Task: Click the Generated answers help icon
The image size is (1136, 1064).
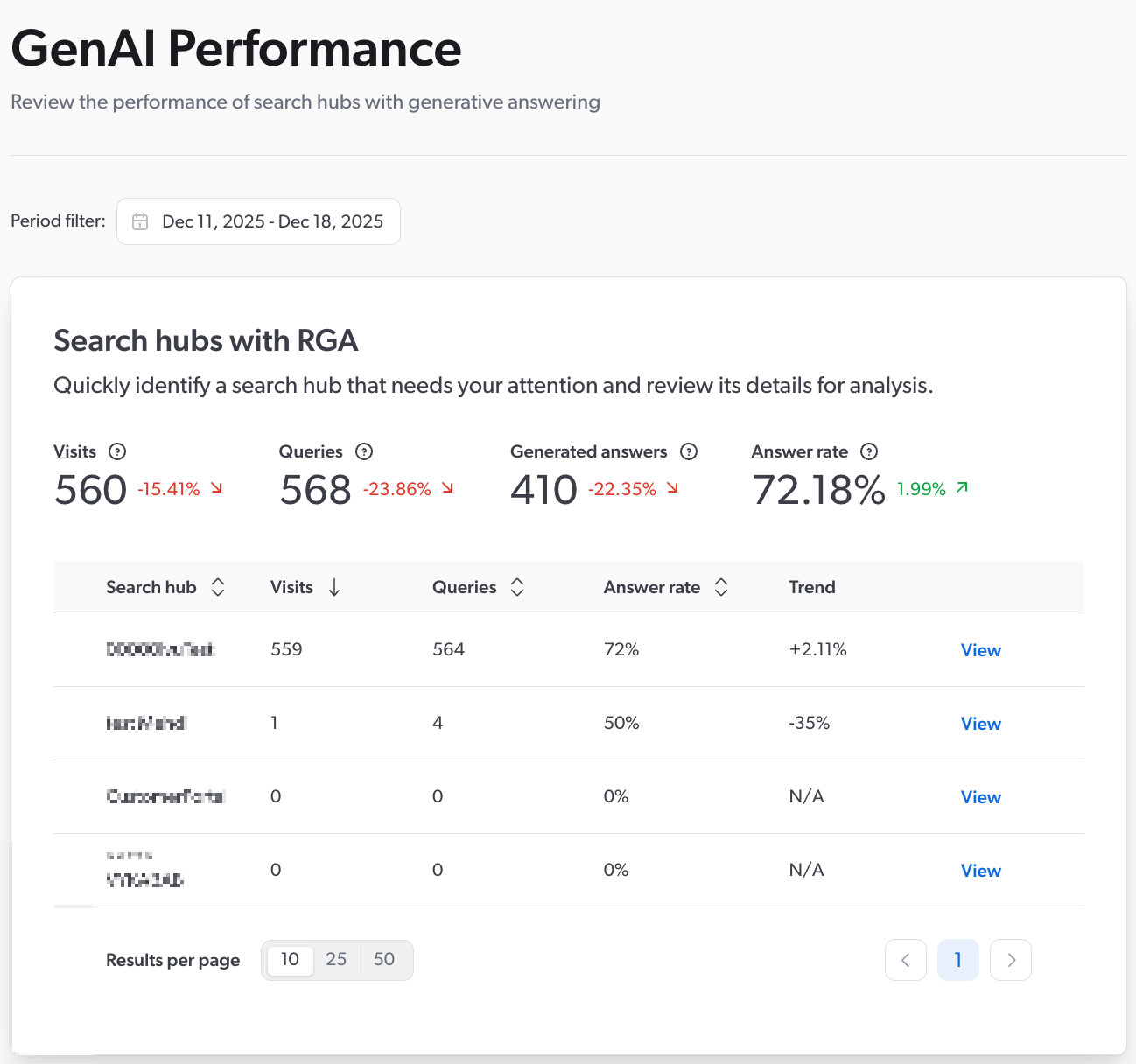Action: (690, 451)
